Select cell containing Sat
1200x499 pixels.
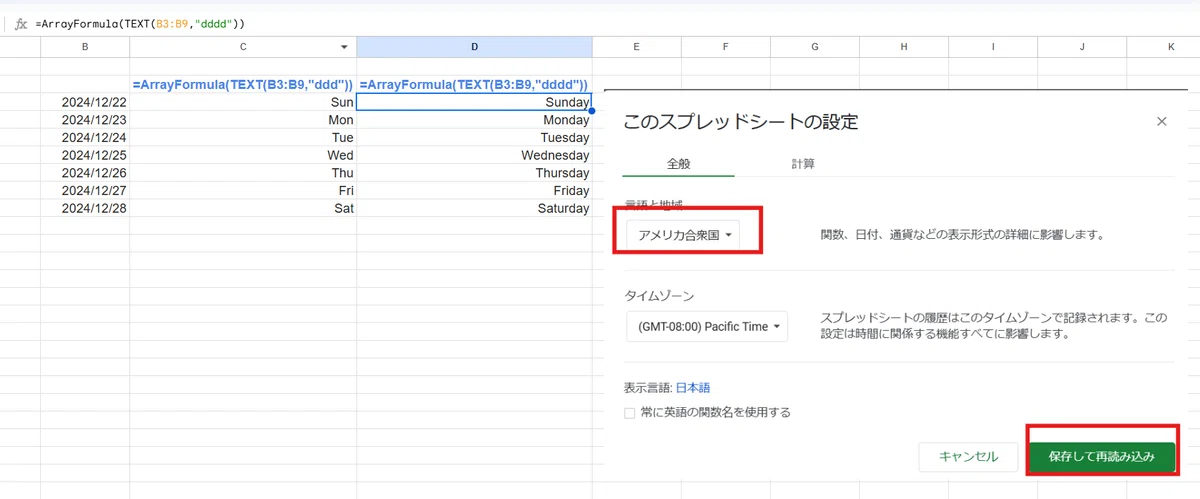pyautogui.click(x=243, y=208)
